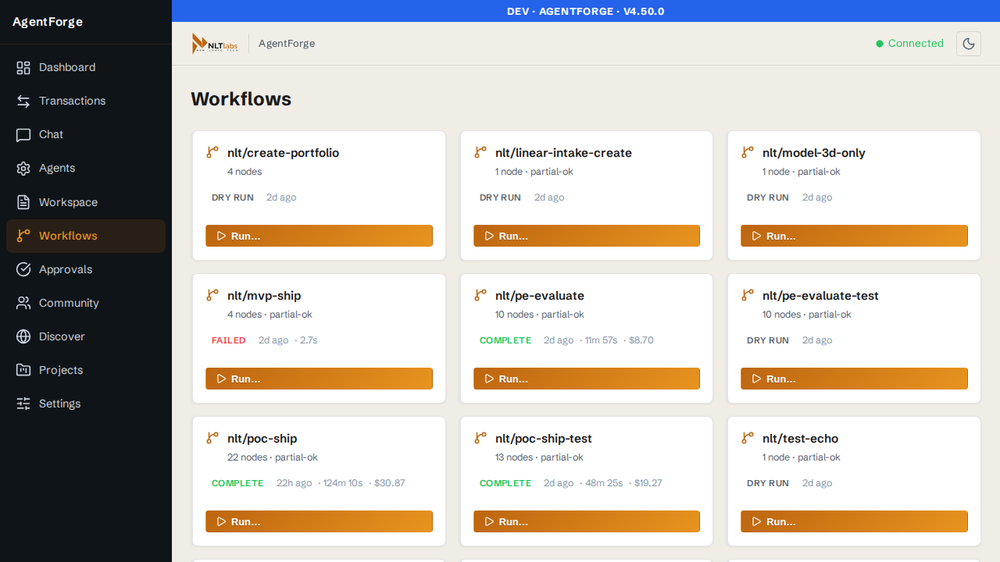This screenshot has width=1000, height=562.
Task: Click the nlt/poc-ship title
Action: (x=262, y=439)
